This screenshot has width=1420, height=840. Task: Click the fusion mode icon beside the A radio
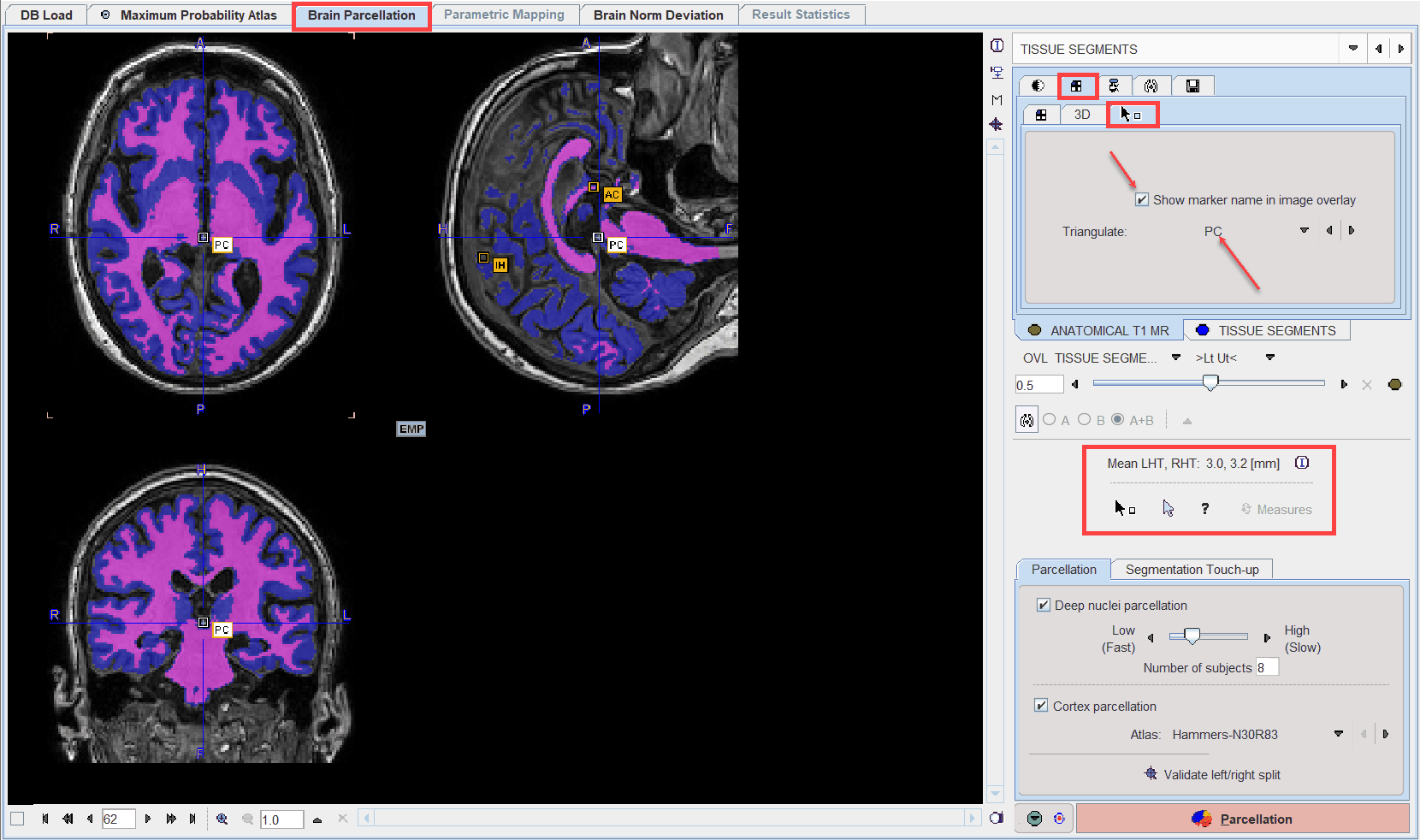tap(1027, 420)
